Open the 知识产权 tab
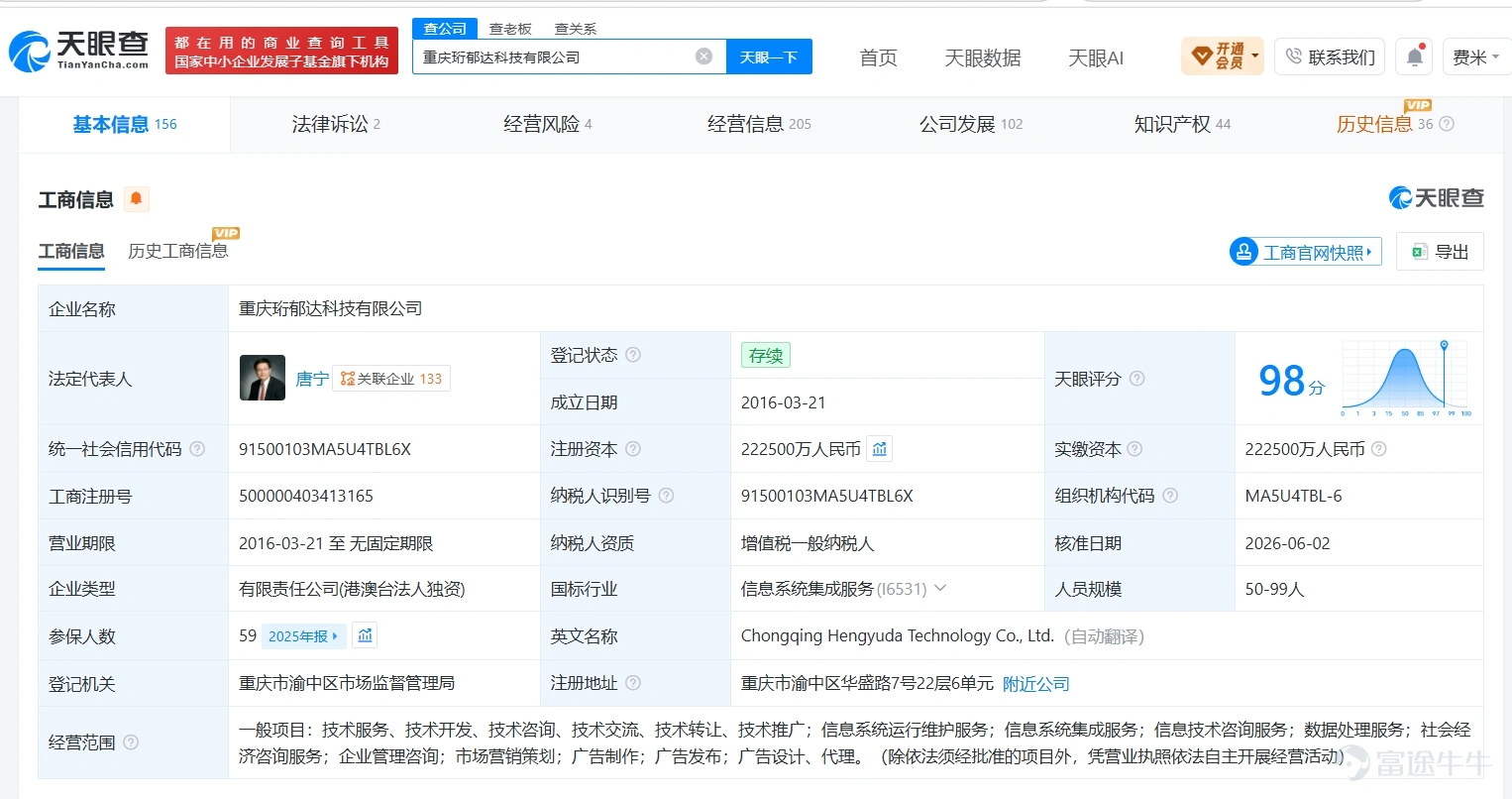 [x=1182, y=124]
